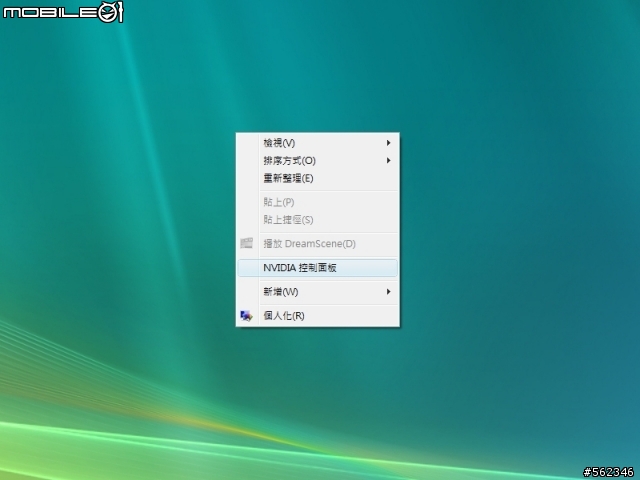640x480 pixels.
Task: Expand the arrow beside 檢視(V)
Action: (389, 143)
